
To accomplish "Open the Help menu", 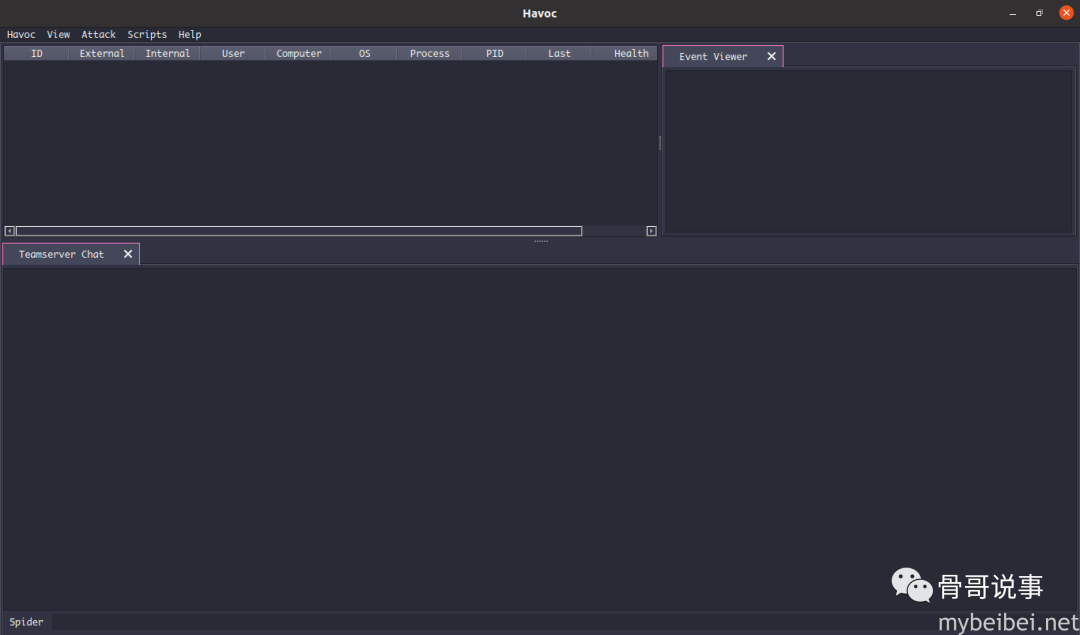I will click(189, 34).
